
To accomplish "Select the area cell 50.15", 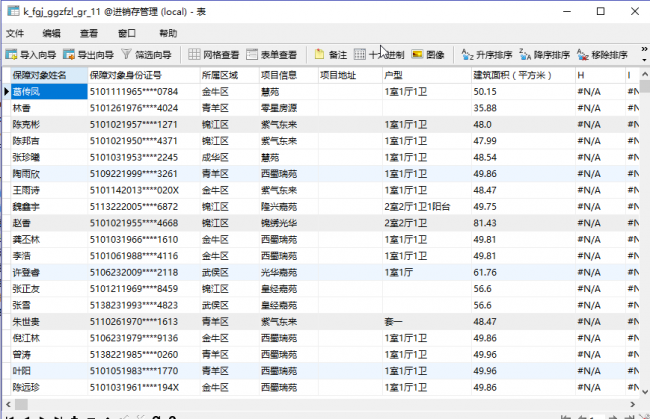I will coord(523,92).
